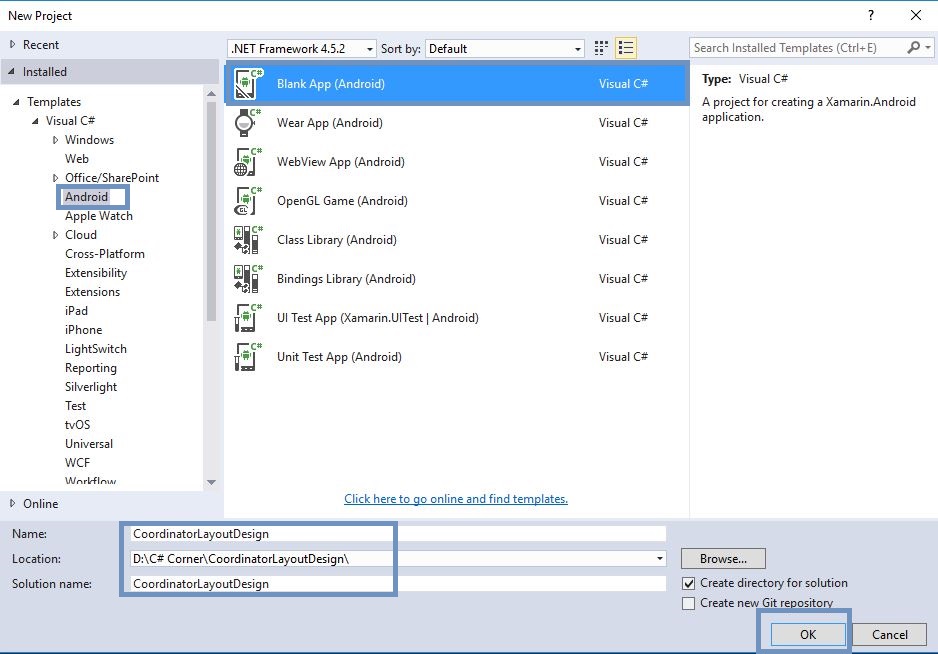Click the template tree scrollbar thumb
The image size is (938, 654).
(211, 211)
